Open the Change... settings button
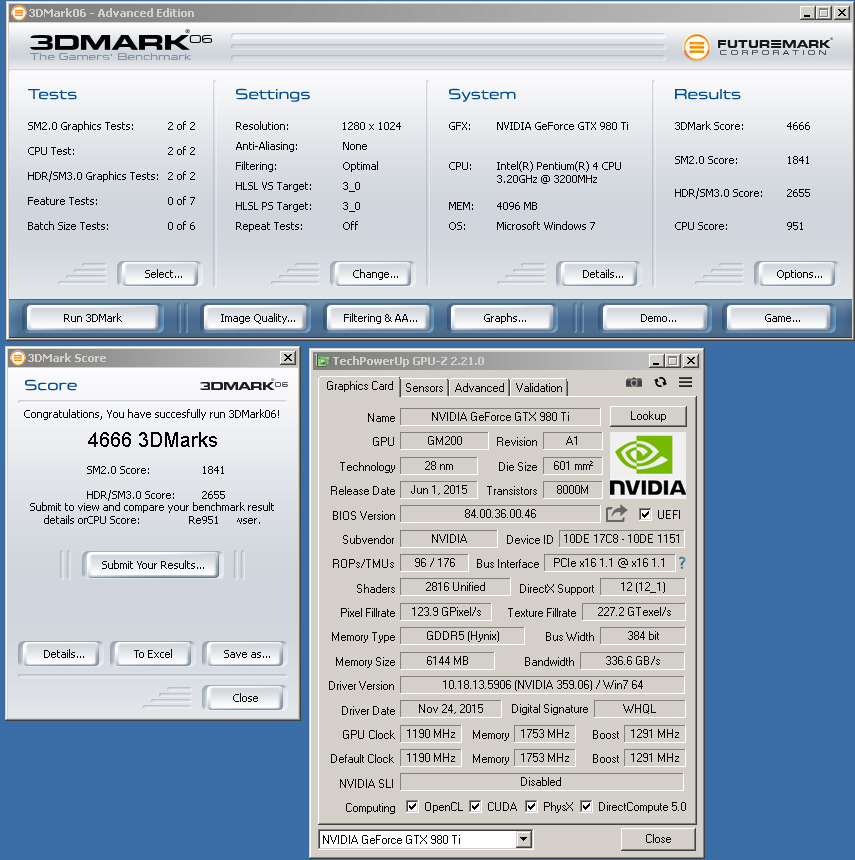The height and width of the screenshot is (860, 855). click(375, 274)
